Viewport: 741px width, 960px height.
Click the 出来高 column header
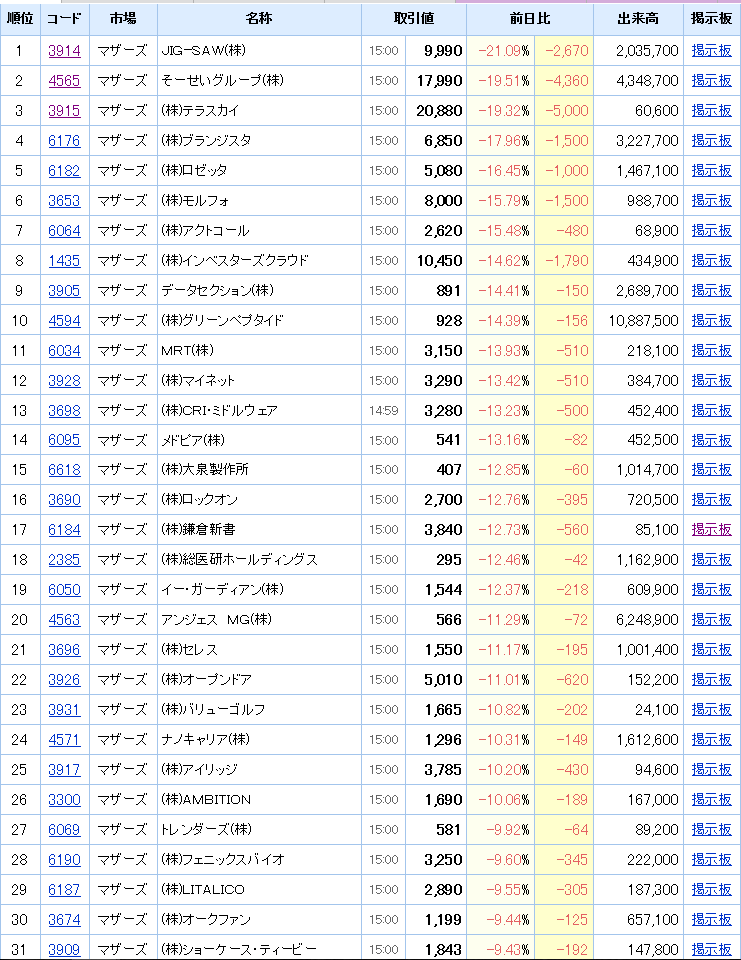[x=638, y=19]
